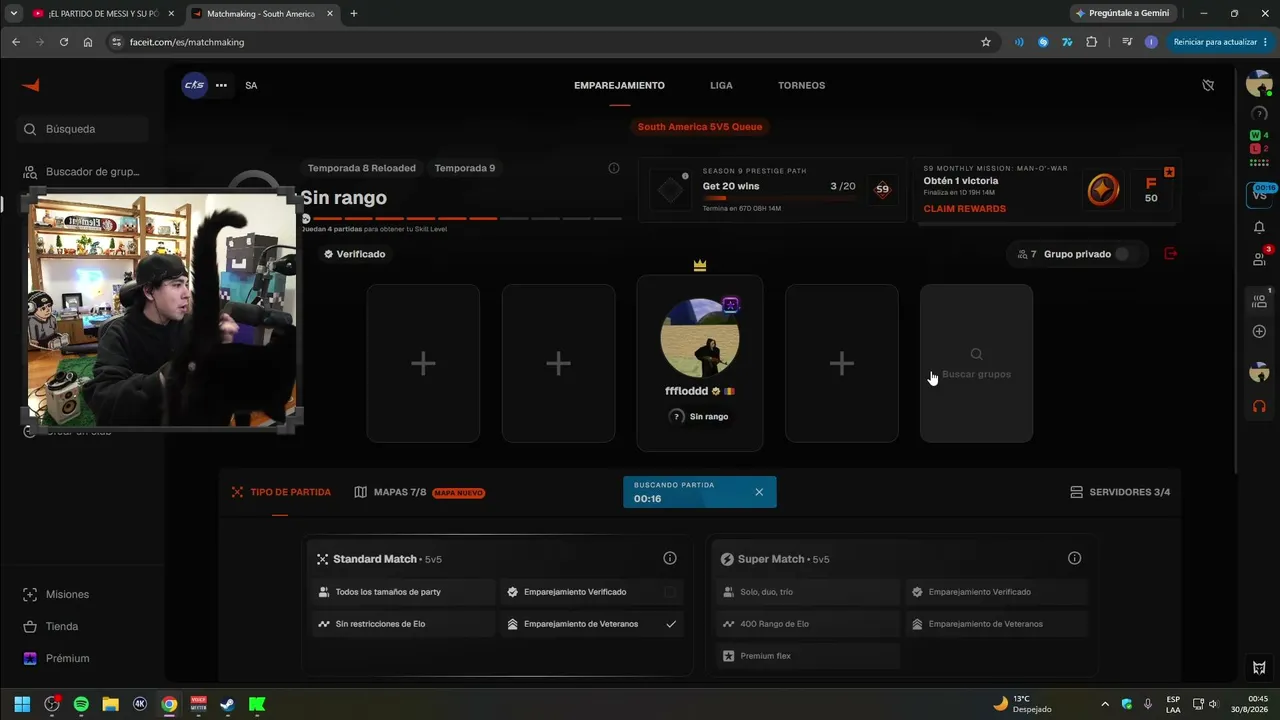
Task: Click the add plus circle in right sidebar
Action: pyautogui.click(x=1259, y=331)
